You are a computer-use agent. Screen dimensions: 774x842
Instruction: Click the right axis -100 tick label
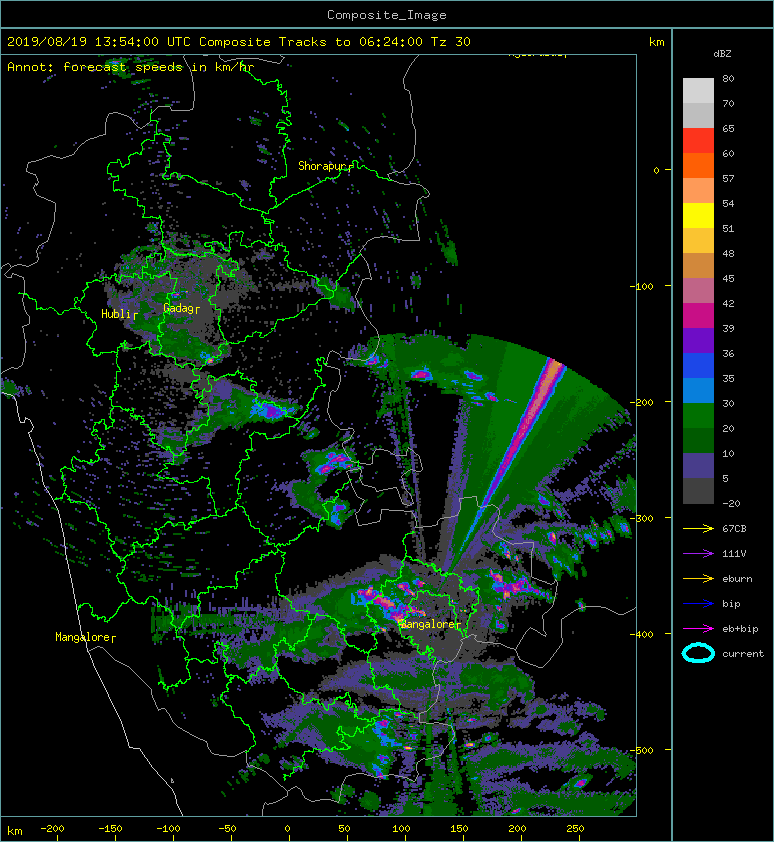click(642, 286)
